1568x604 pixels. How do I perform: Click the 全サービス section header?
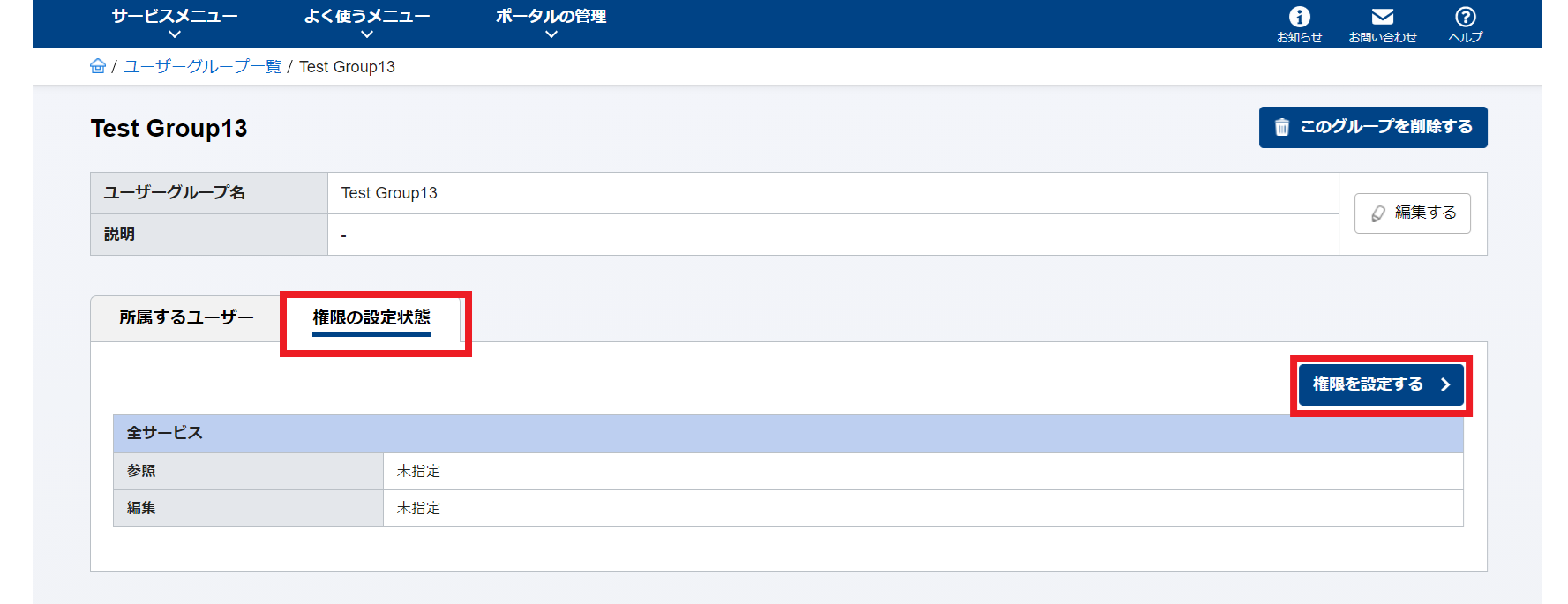pyautogui.click(x=788, y=433)
